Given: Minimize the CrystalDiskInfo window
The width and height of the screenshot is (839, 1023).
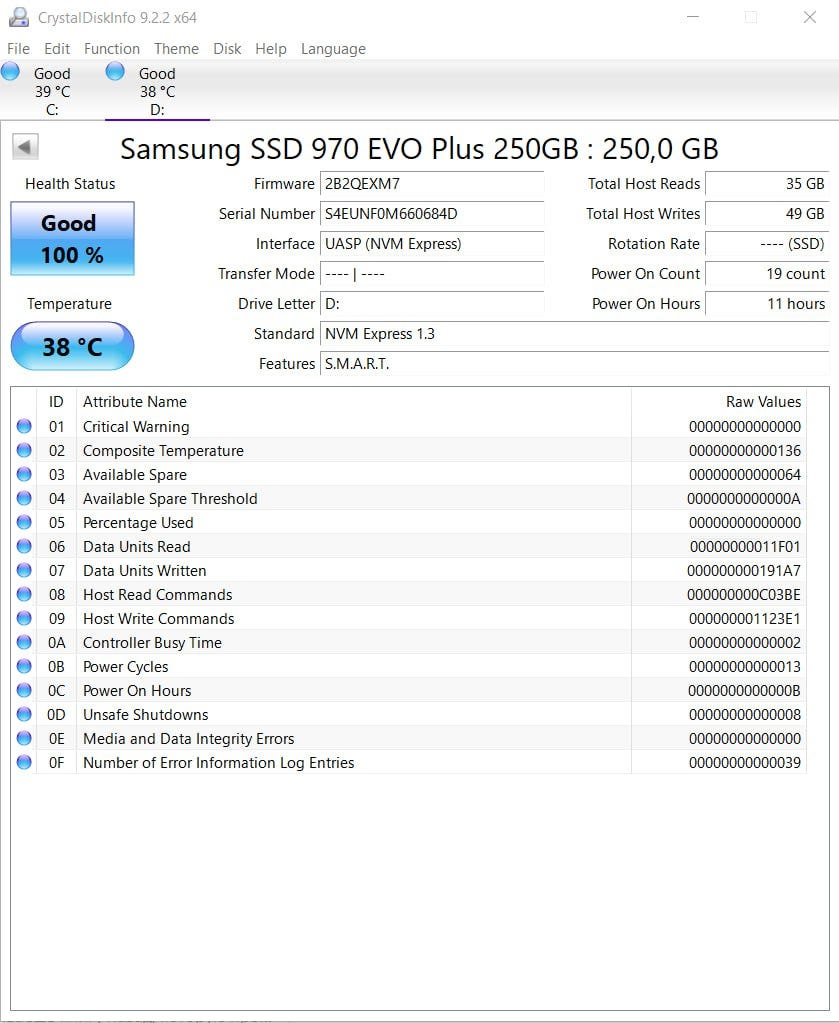Looking at the screenshot, I should tap(693, 17).
